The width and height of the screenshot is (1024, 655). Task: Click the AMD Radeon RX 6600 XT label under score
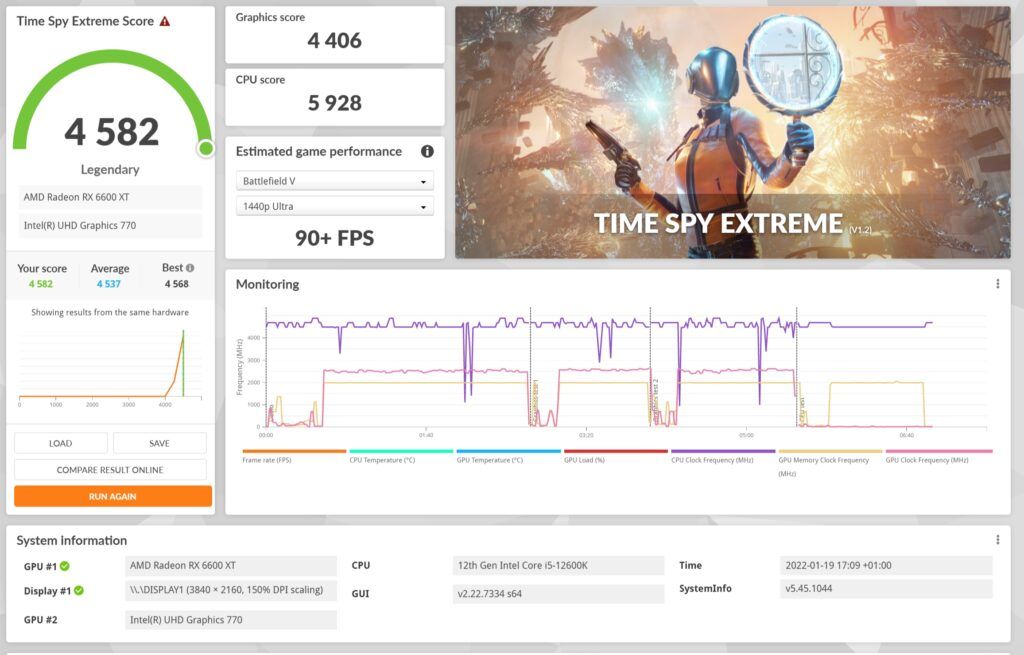tap(110, 197)
